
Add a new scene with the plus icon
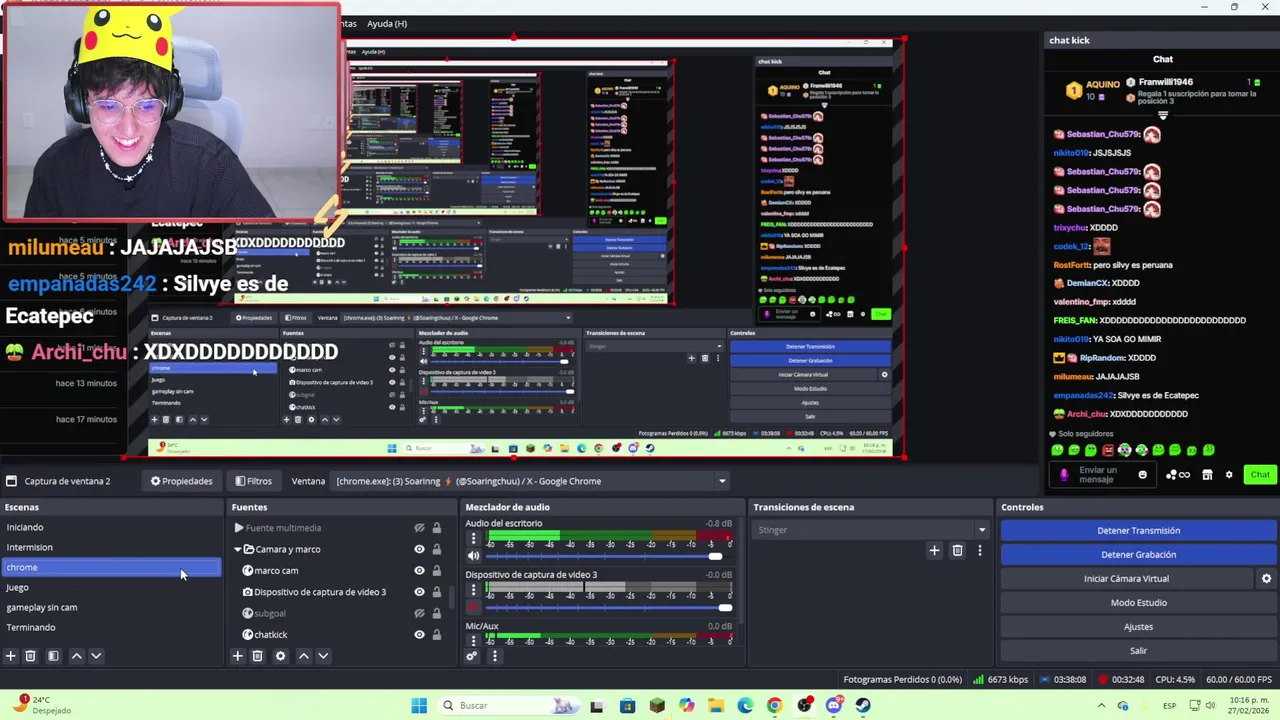[11, 656]
